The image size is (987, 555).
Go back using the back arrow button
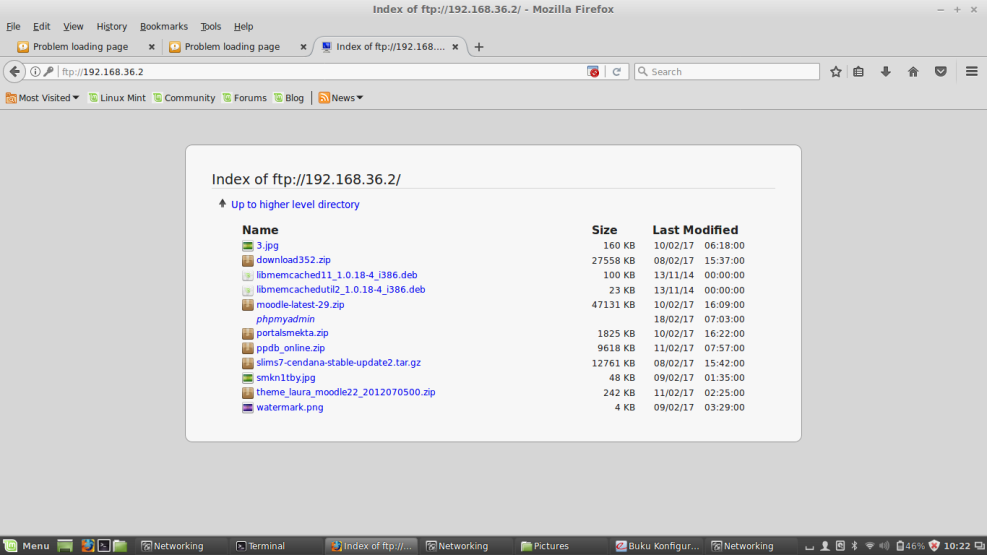(14, 72)
